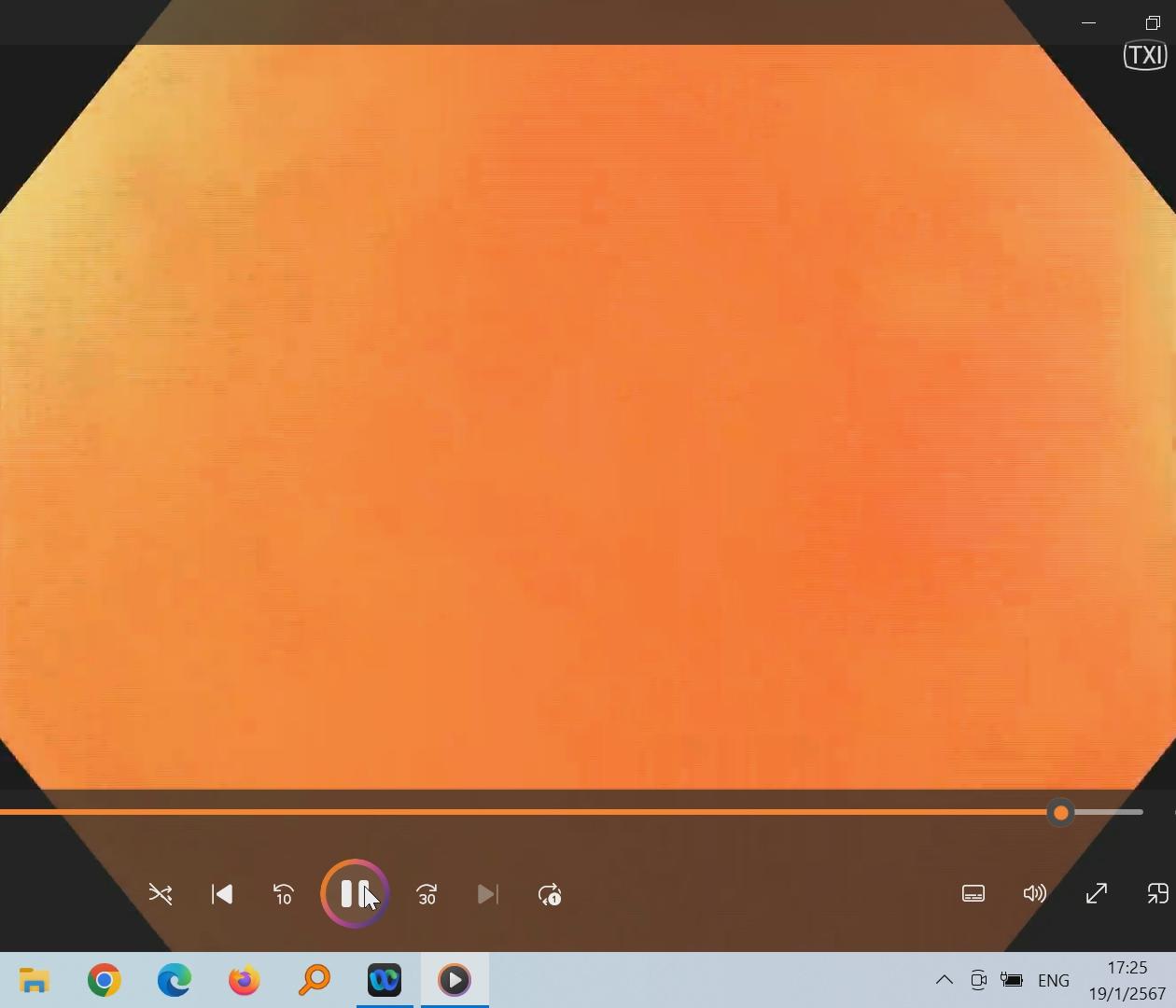This screenshot has width=1176, height=1008.
Task: Restore down the media player window
Action: pos(1153,22)
